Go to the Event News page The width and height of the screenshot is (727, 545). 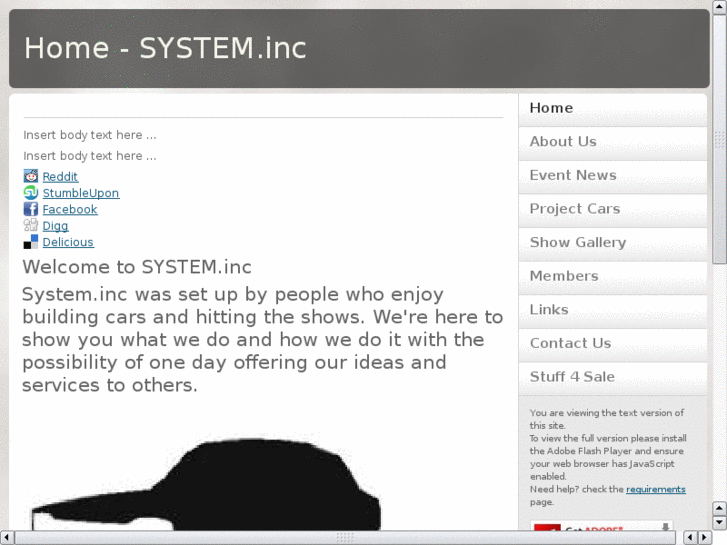tap(573, 175)
